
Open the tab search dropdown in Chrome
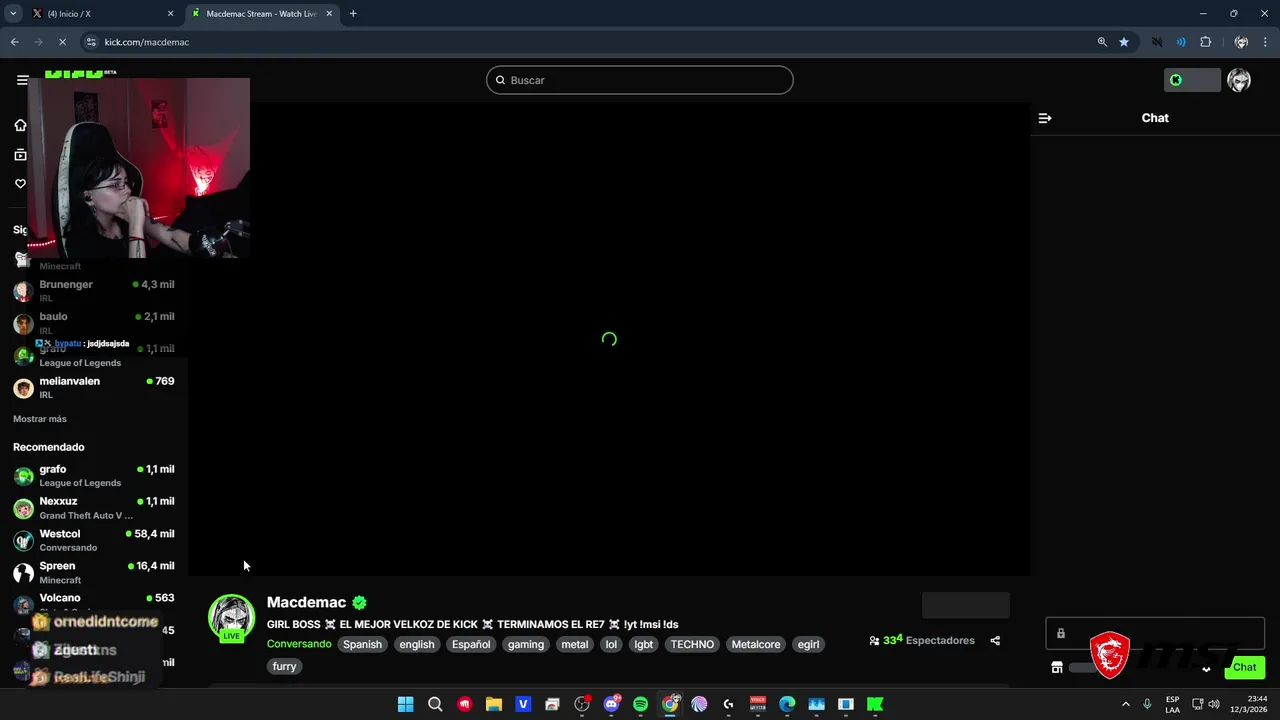(13, 14)
